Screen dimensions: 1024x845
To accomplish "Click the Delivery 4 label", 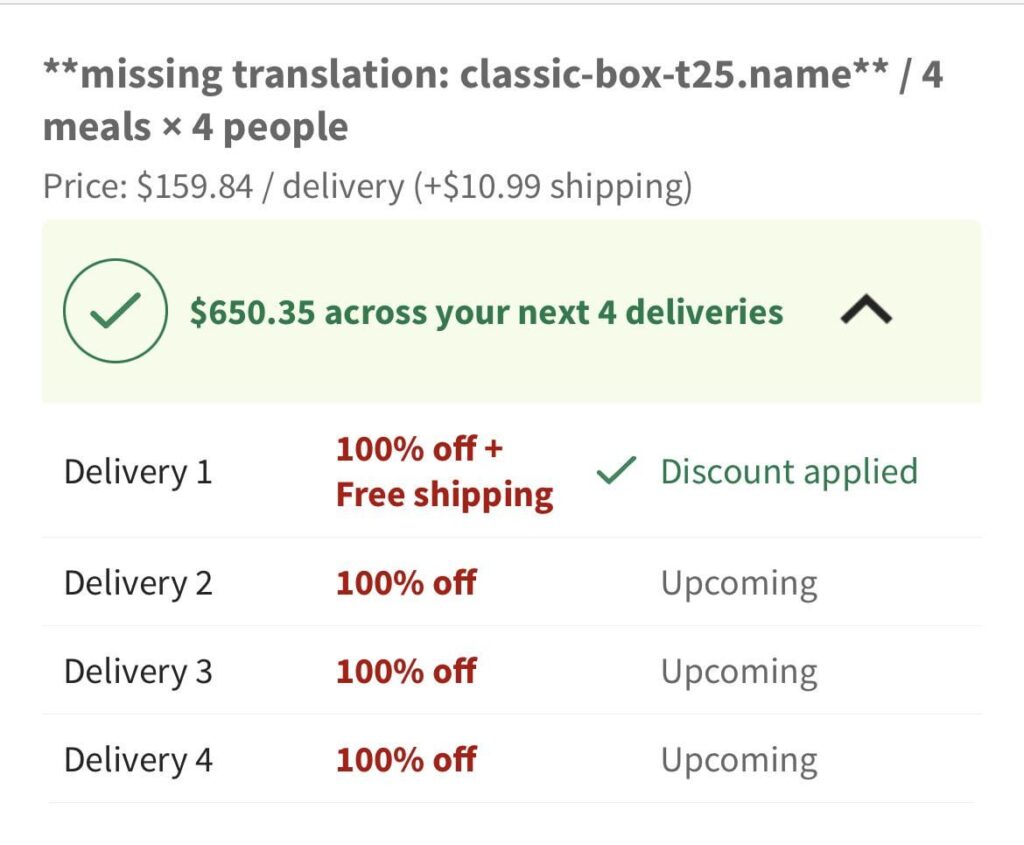I will pos(137,760).
